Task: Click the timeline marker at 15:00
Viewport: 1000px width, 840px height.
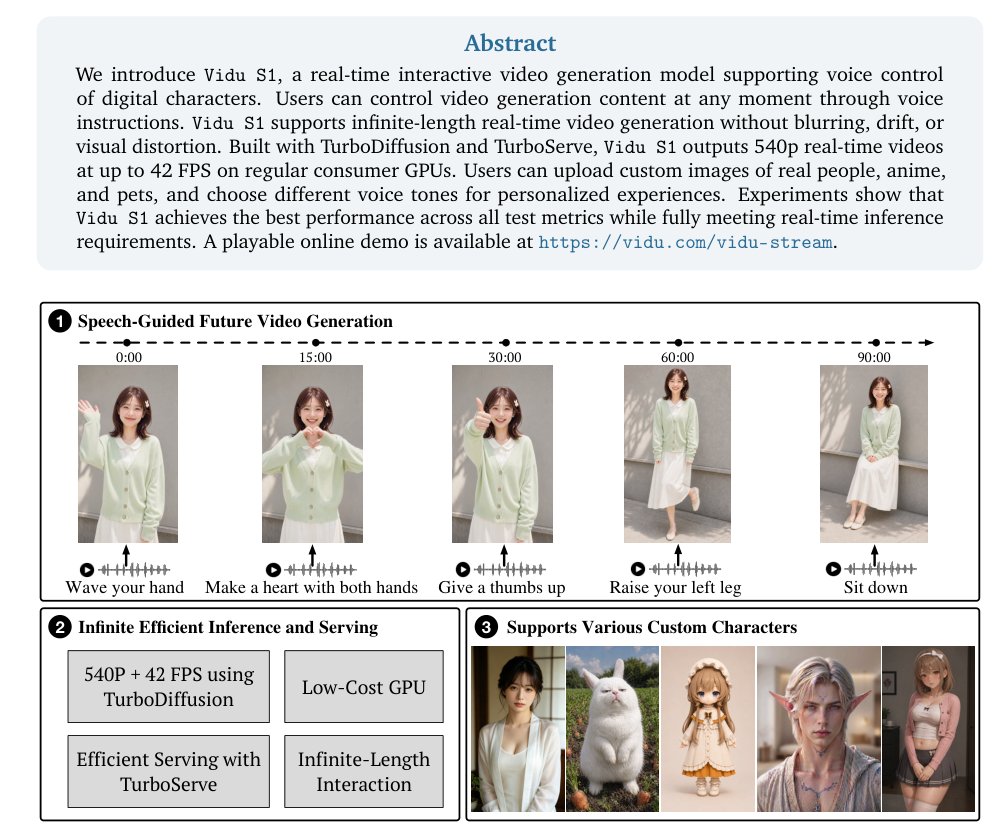Action: [x=316, y=343]
